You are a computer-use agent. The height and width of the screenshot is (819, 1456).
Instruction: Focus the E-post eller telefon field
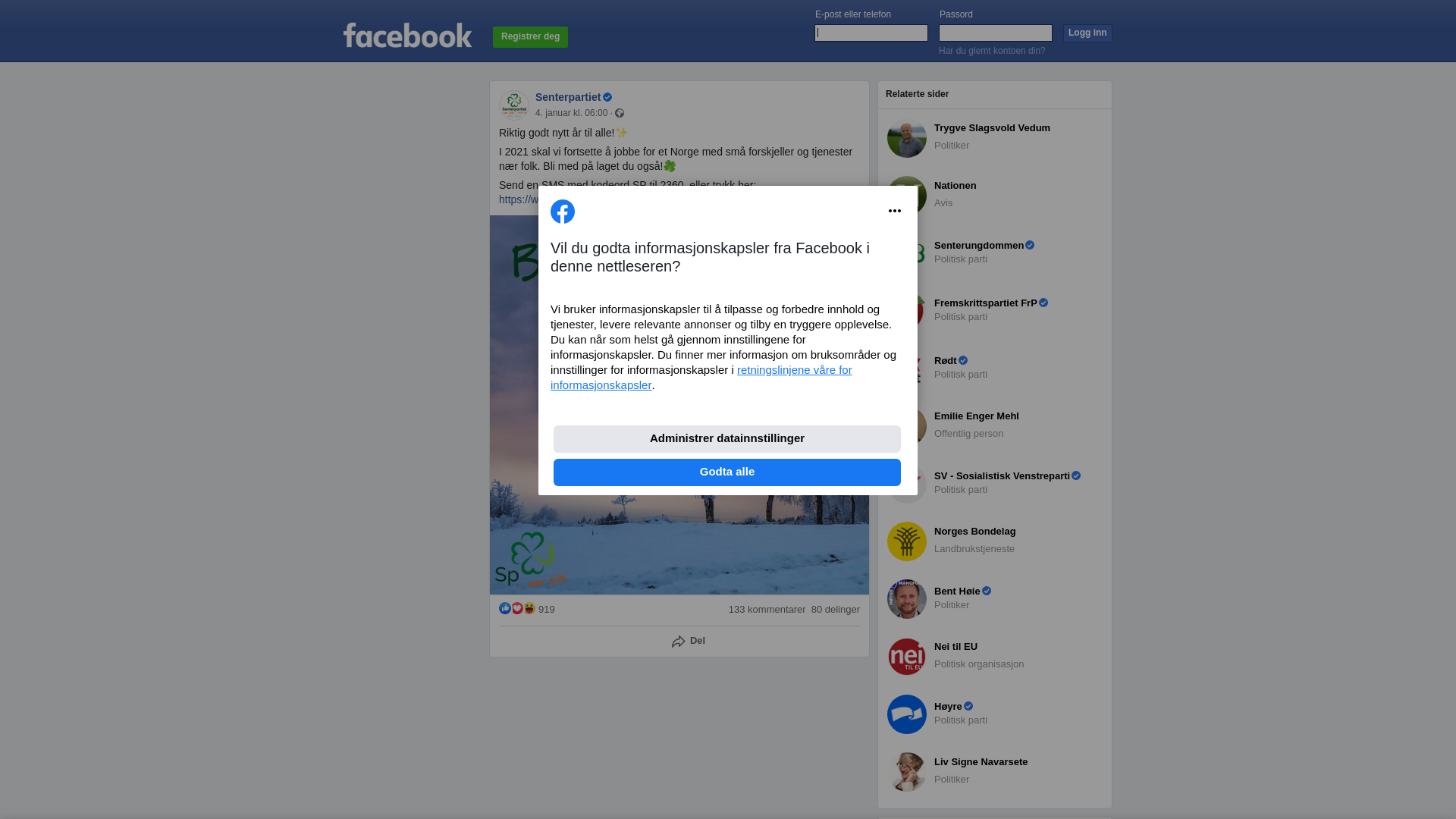[x=871, y=33]
